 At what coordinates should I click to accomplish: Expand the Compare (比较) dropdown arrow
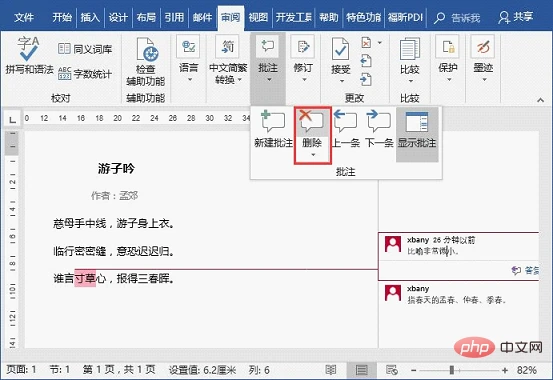[411, 81]
